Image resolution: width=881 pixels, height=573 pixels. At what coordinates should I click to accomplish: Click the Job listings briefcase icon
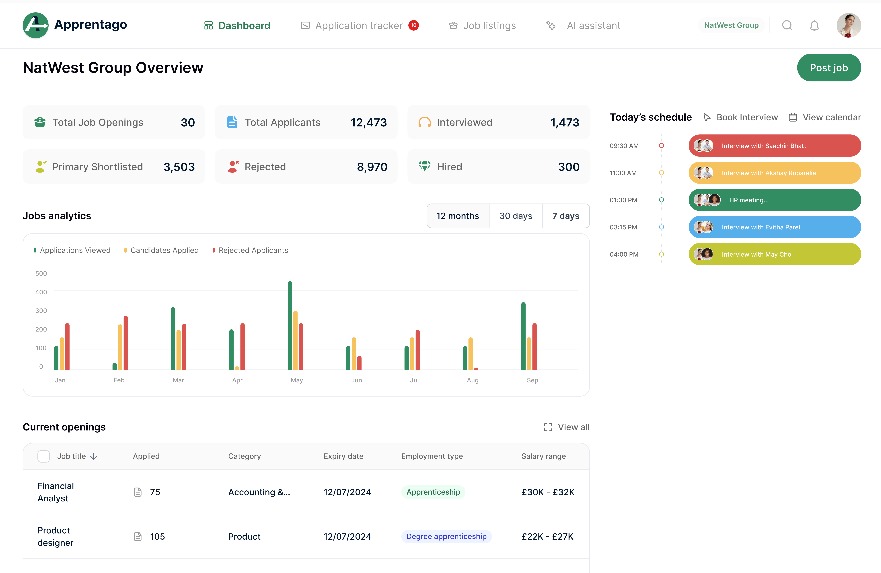click(453, 25)
